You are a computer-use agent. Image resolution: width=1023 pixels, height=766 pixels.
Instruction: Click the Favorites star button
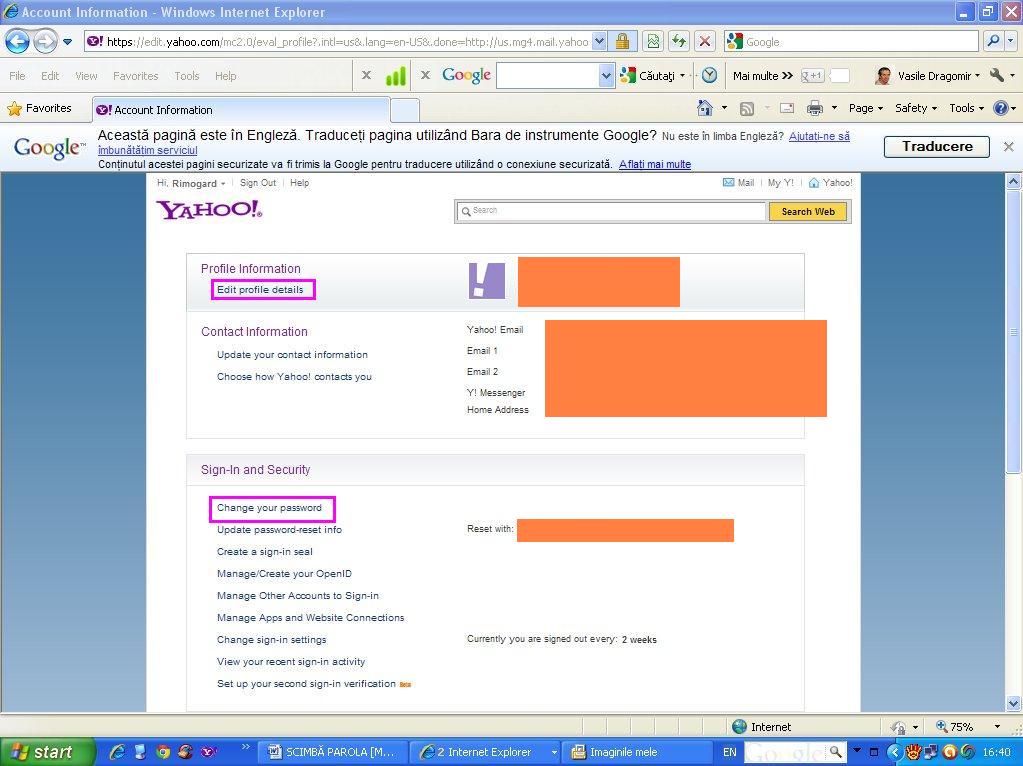39,108
